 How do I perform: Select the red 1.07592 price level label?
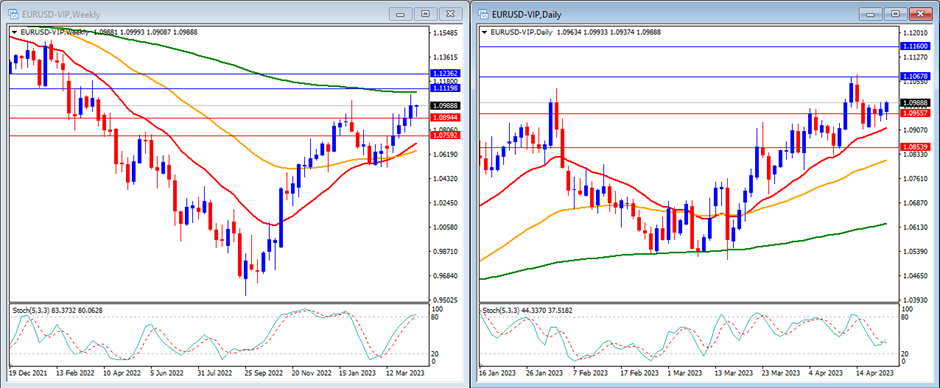click(x=445, y=136)
